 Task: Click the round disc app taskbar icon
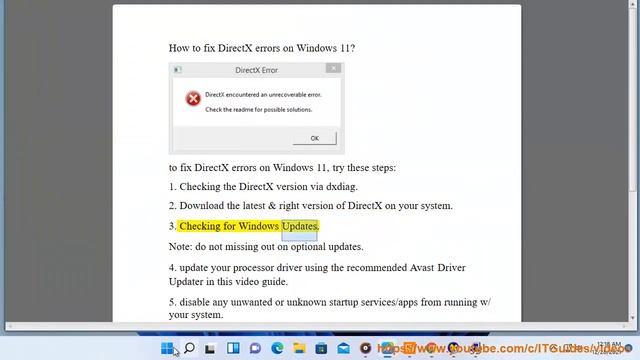pyautogui.click(x=365, y=348)
